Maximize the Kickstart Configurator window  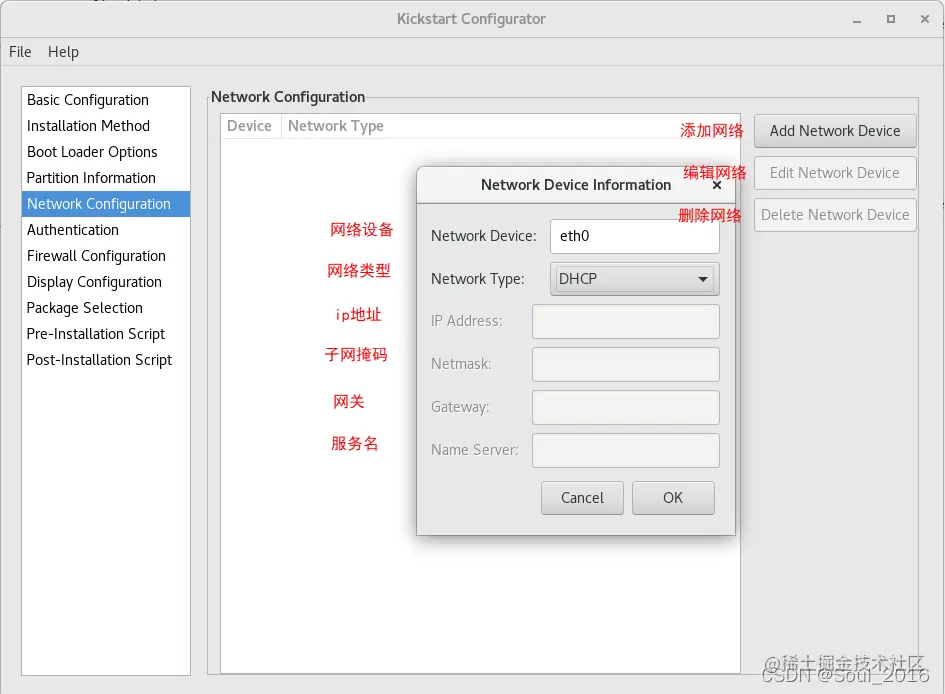point(891,19)
